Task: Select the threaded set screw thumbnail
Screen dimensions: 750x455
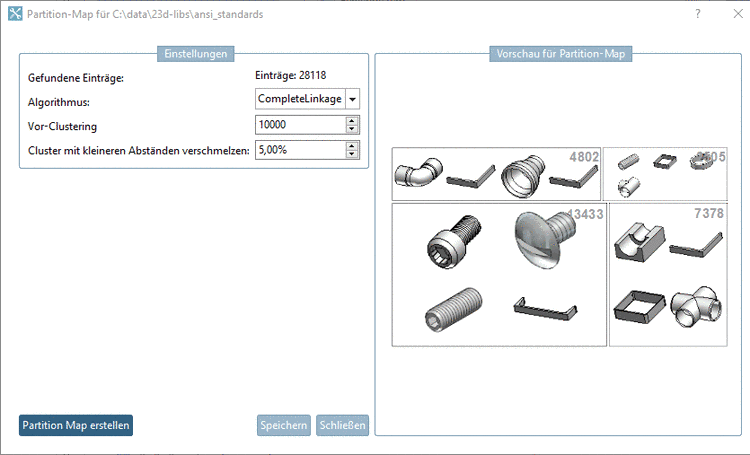Action: pos(453,310)
